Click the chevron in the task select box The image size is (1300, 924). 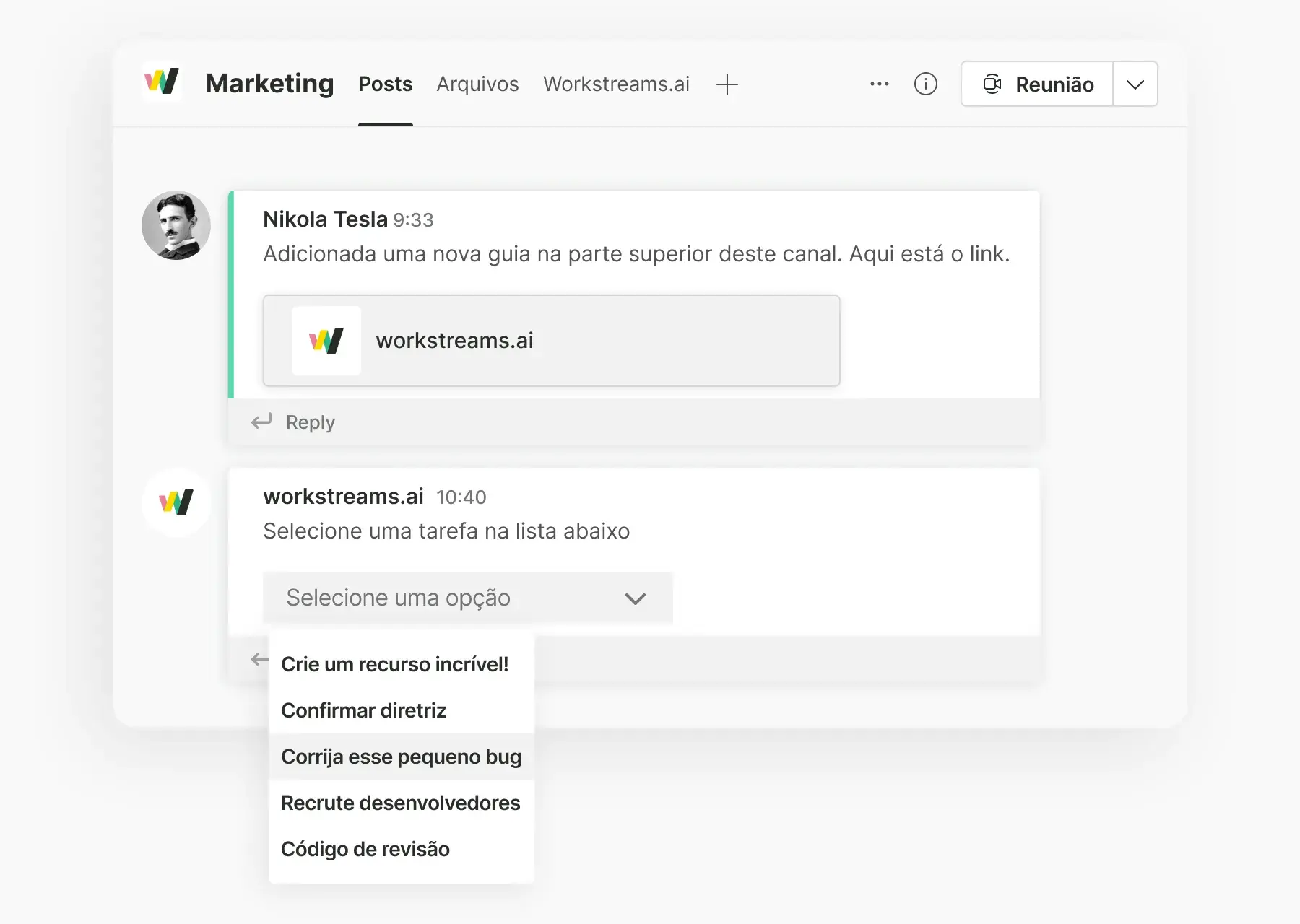tap(635, 598)
